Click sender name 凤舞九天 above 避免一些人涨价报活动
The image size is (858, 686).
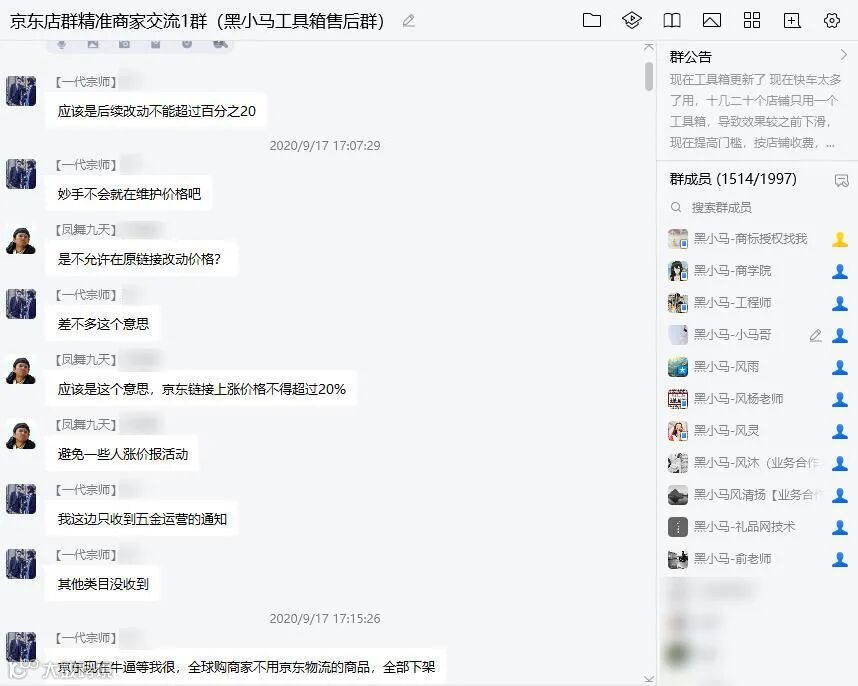pos(86,425)
